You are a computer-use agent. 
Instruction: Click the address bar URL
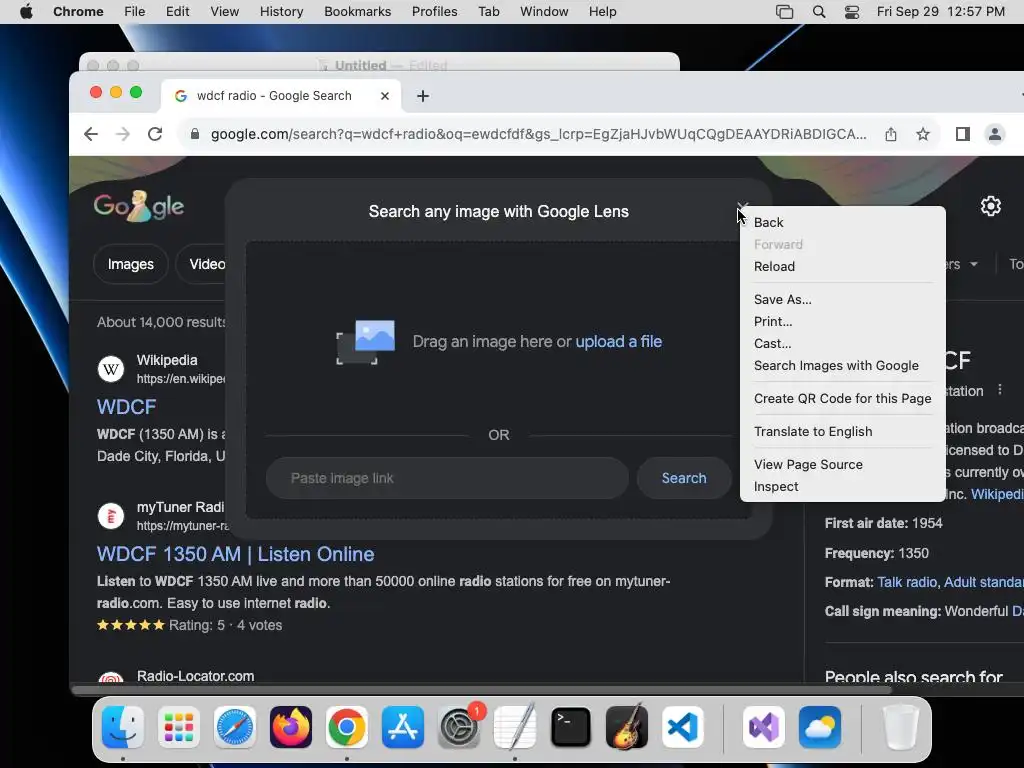point(538,134)
